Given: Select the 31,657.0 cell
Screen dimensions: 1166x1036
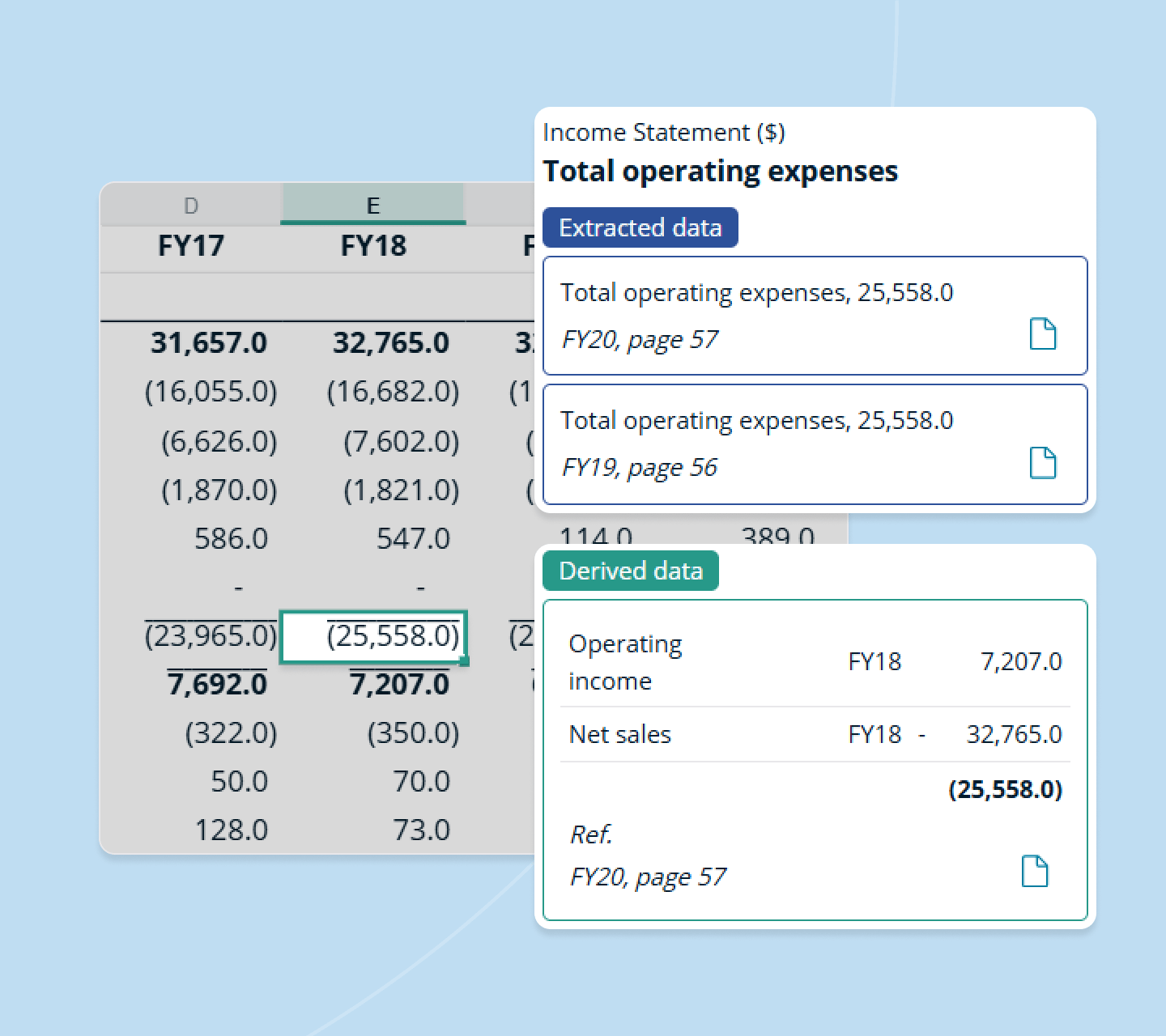Looking at the screenshot, I should [x=209, y=342].
